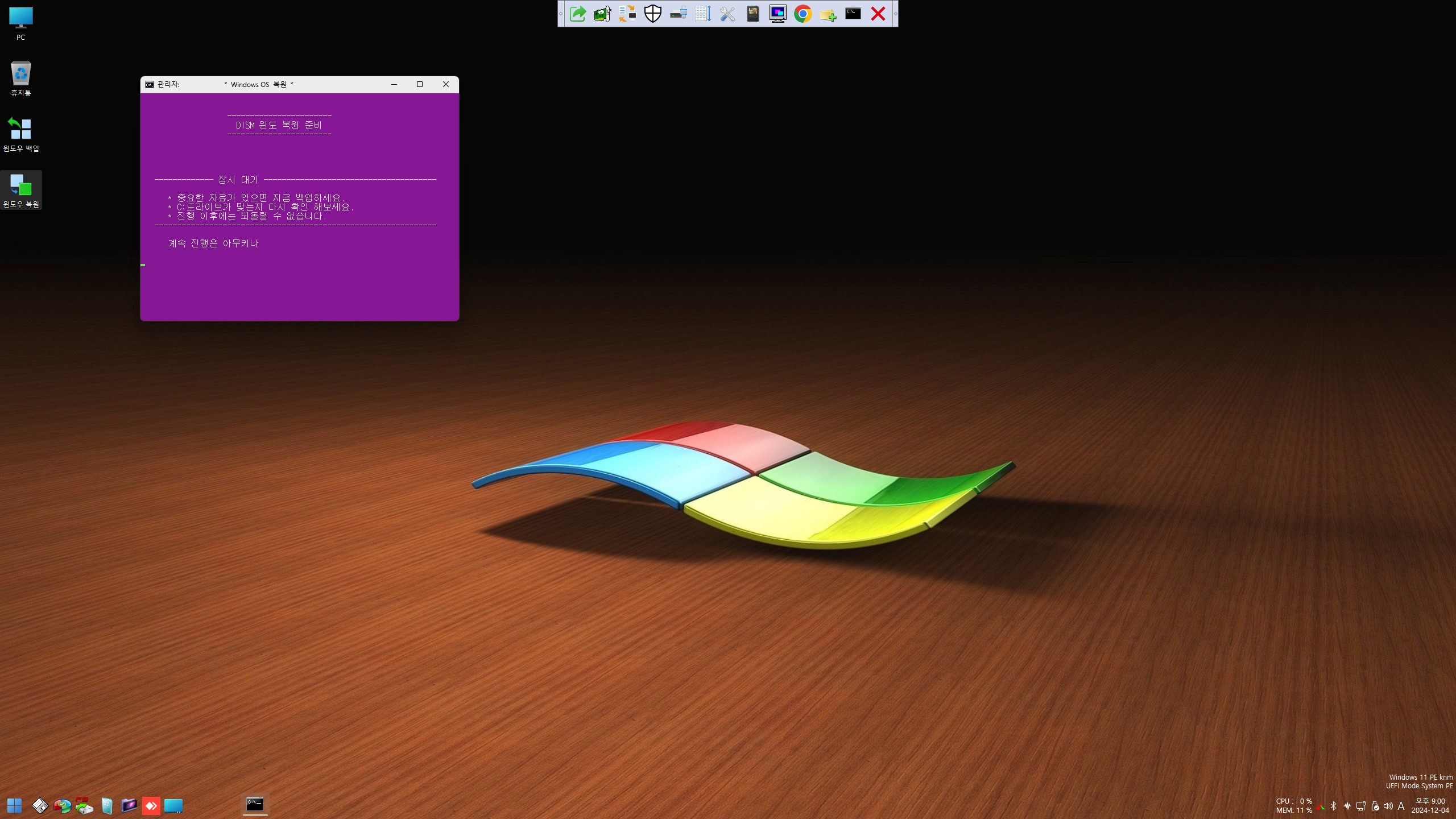
Task: Click the floppy disk taskbar icon
Action: click(40, 805)
